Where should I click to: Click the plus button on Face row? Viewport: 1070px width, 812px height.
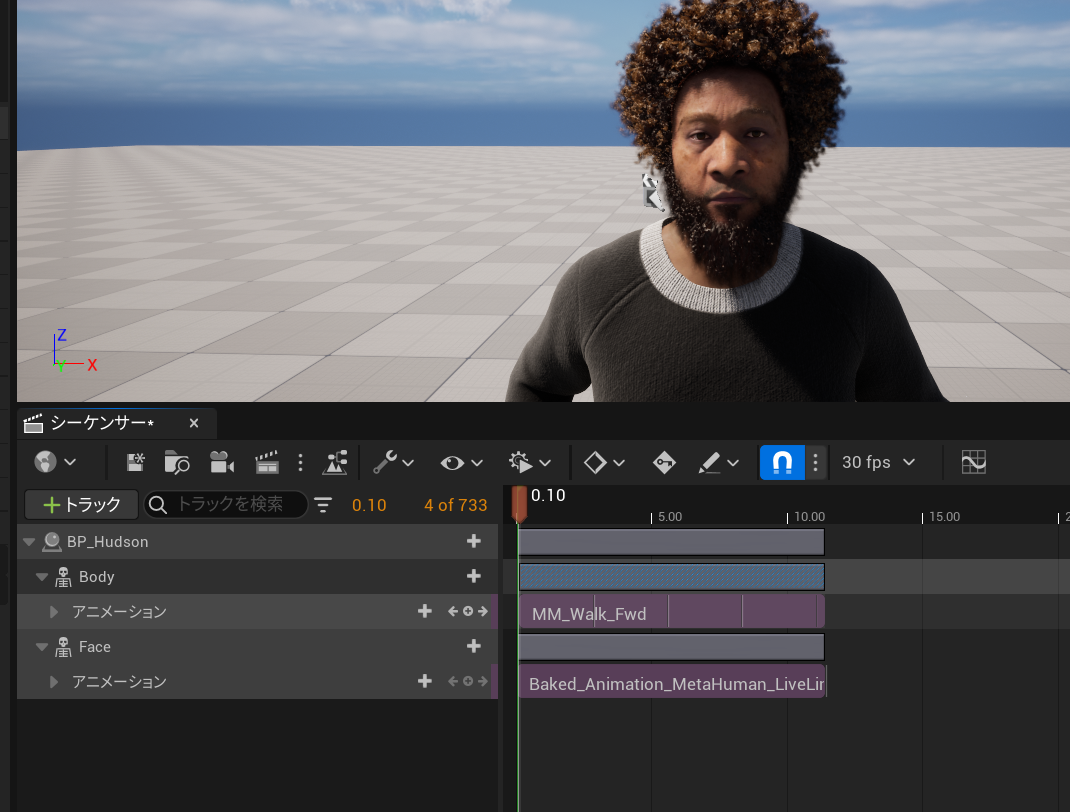(x=474, y=647)
